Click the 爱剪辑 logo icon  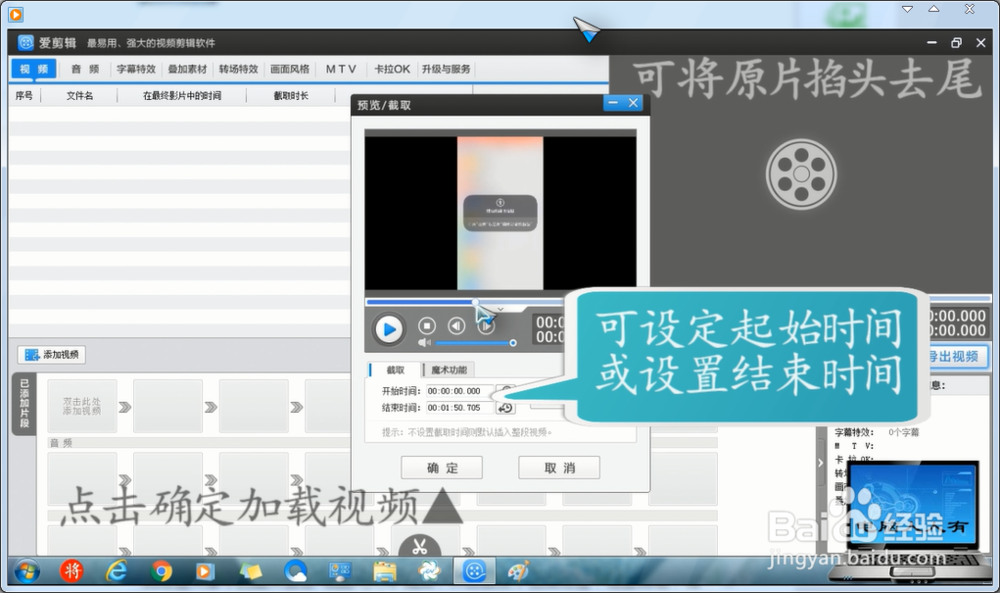[x=26, y=43]
